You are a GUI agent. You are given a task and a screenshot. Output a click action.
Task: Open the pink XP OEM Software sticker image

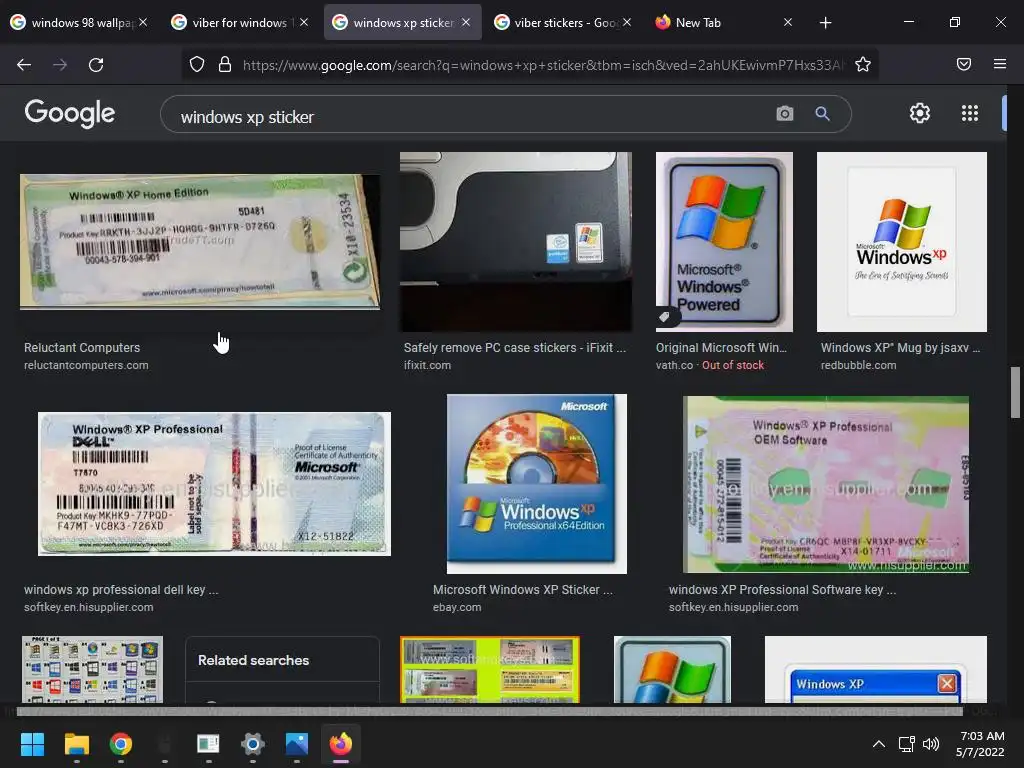tap(826, 484)
